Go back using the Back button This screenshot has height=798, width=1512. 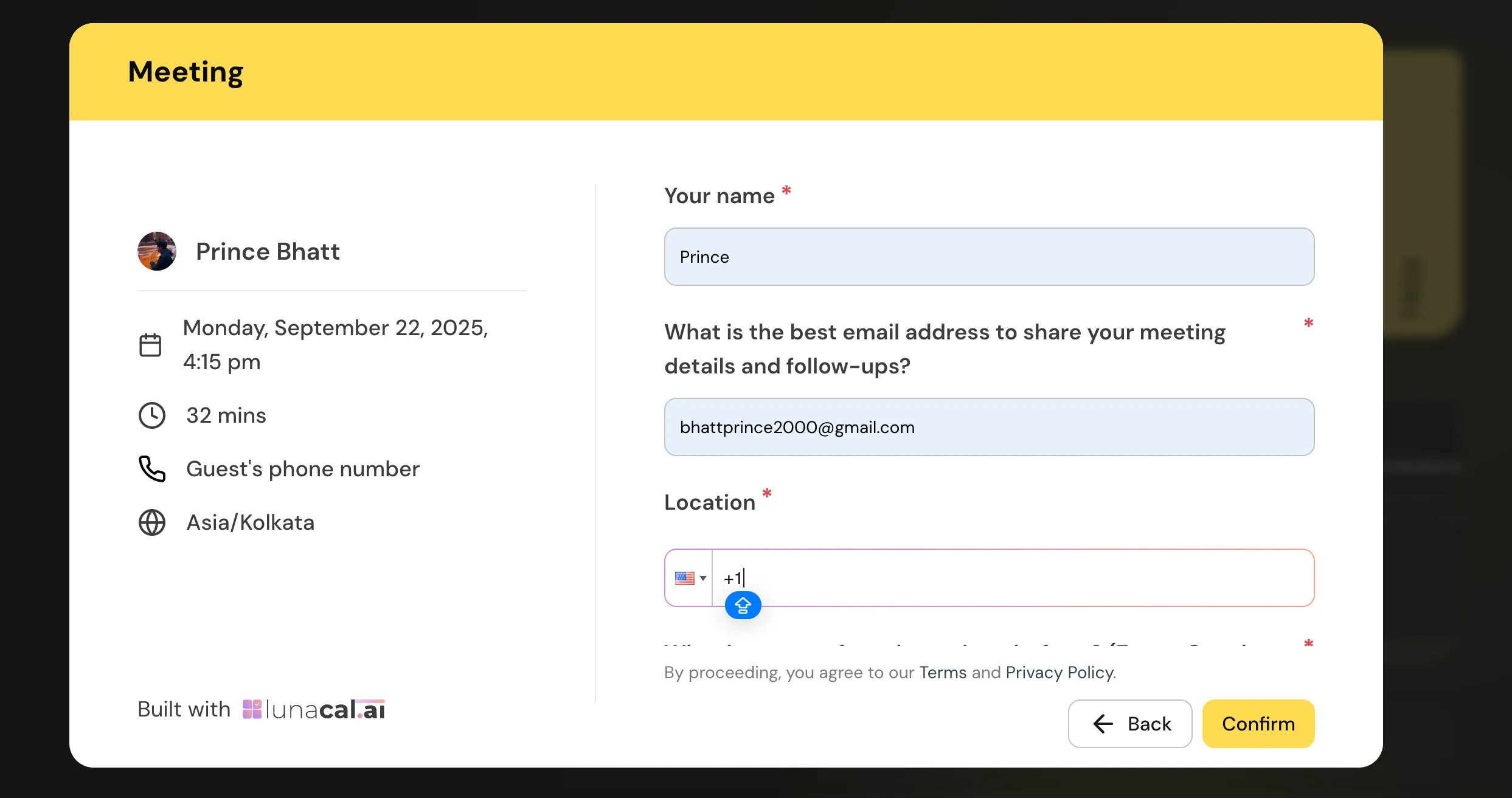click(1130, 724)
